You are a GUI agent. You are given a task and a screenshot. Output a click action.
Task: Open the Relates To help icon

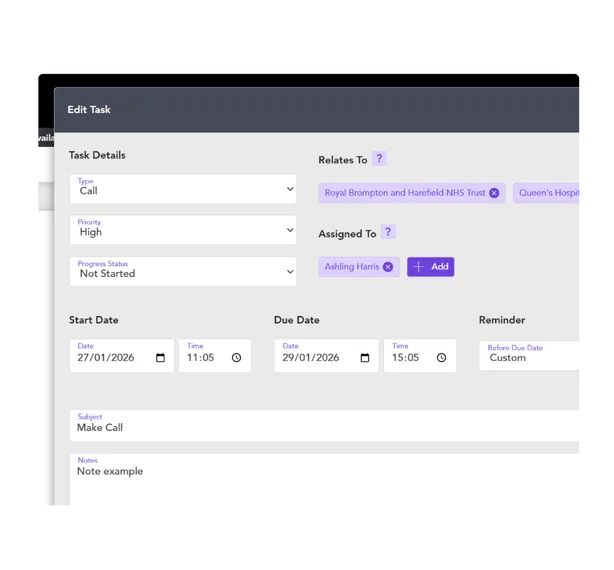(379, 159)
